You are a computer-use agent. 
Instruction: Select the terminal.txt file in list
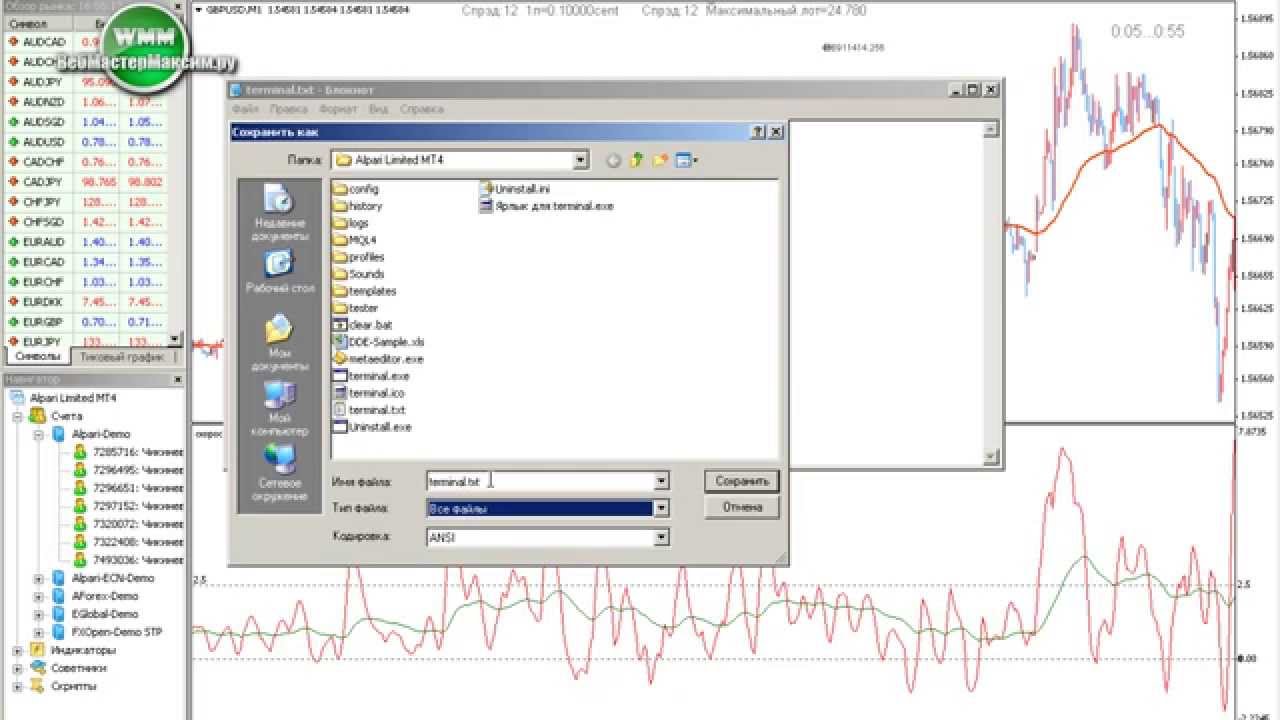pos(368,410)
